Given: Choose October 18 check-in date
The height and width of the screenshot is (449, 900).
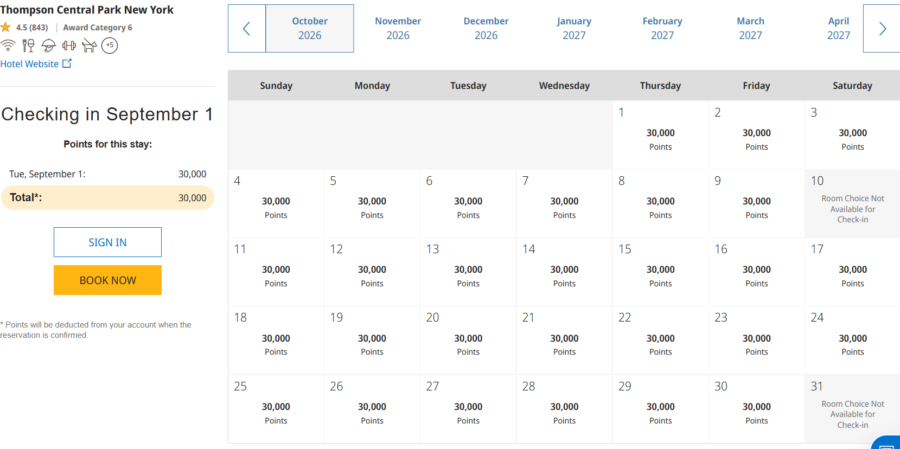Looking at the screenshot, I should coord(276,340).
